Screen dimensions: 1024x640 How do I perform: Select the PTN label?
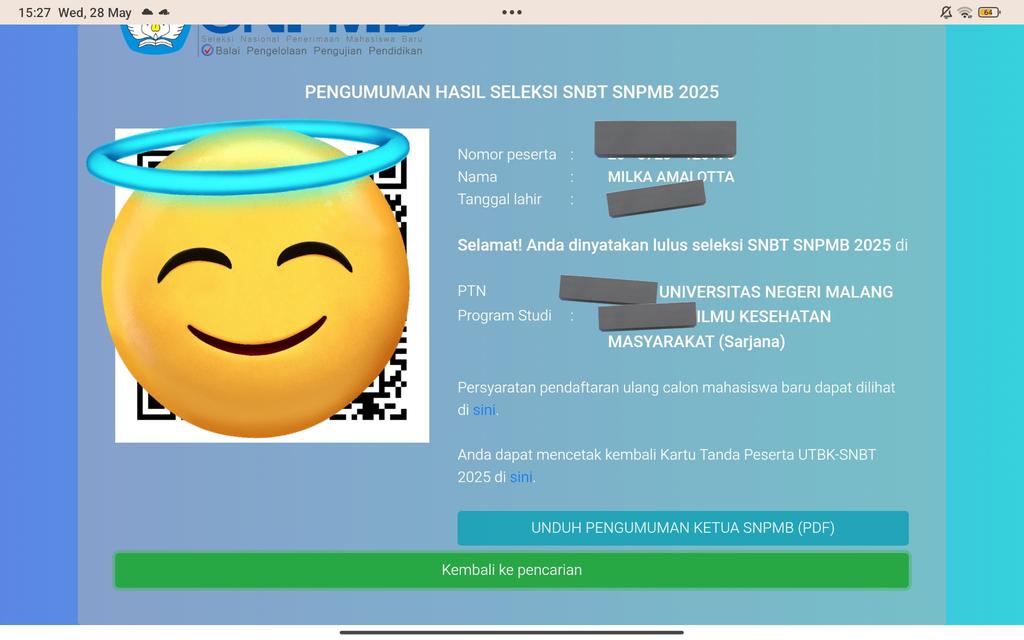coord(472,291)
